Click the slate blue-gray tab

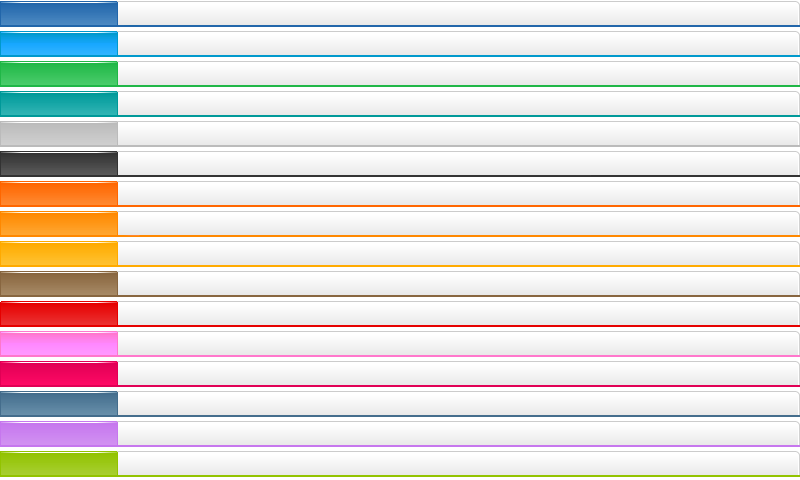(59, 404)
